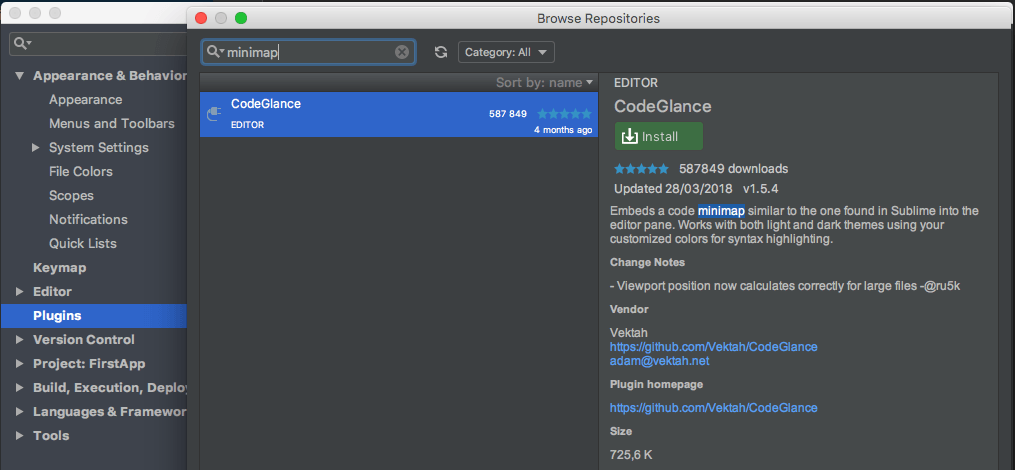This screenshot has height=470, width=1015.
Task: Click the plugin icon beside CodeGlance
Action: pos(213,114)
